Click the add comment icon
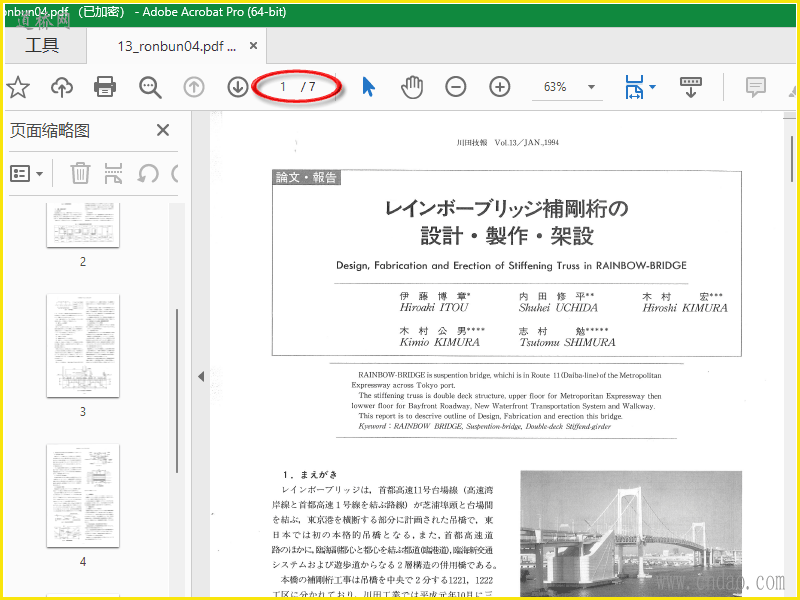Screen dimensions: 800x600 (756, 87)
